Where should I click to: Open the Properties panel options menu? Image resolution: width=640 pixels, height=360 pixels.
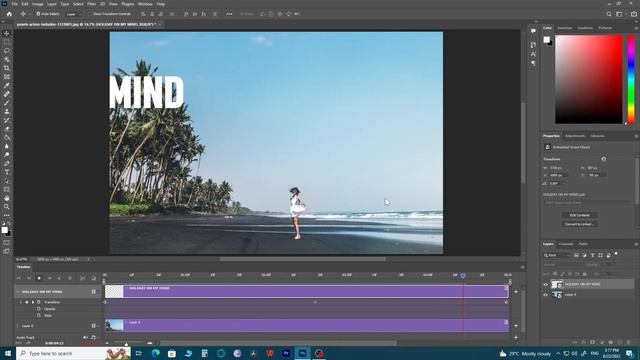click(636, 136)
